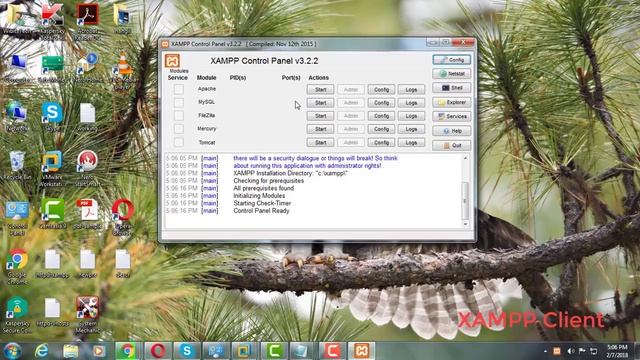Viewport: 640px width, 360px height.
Task: Open the Windows Services button
Action: pos(451,116)
